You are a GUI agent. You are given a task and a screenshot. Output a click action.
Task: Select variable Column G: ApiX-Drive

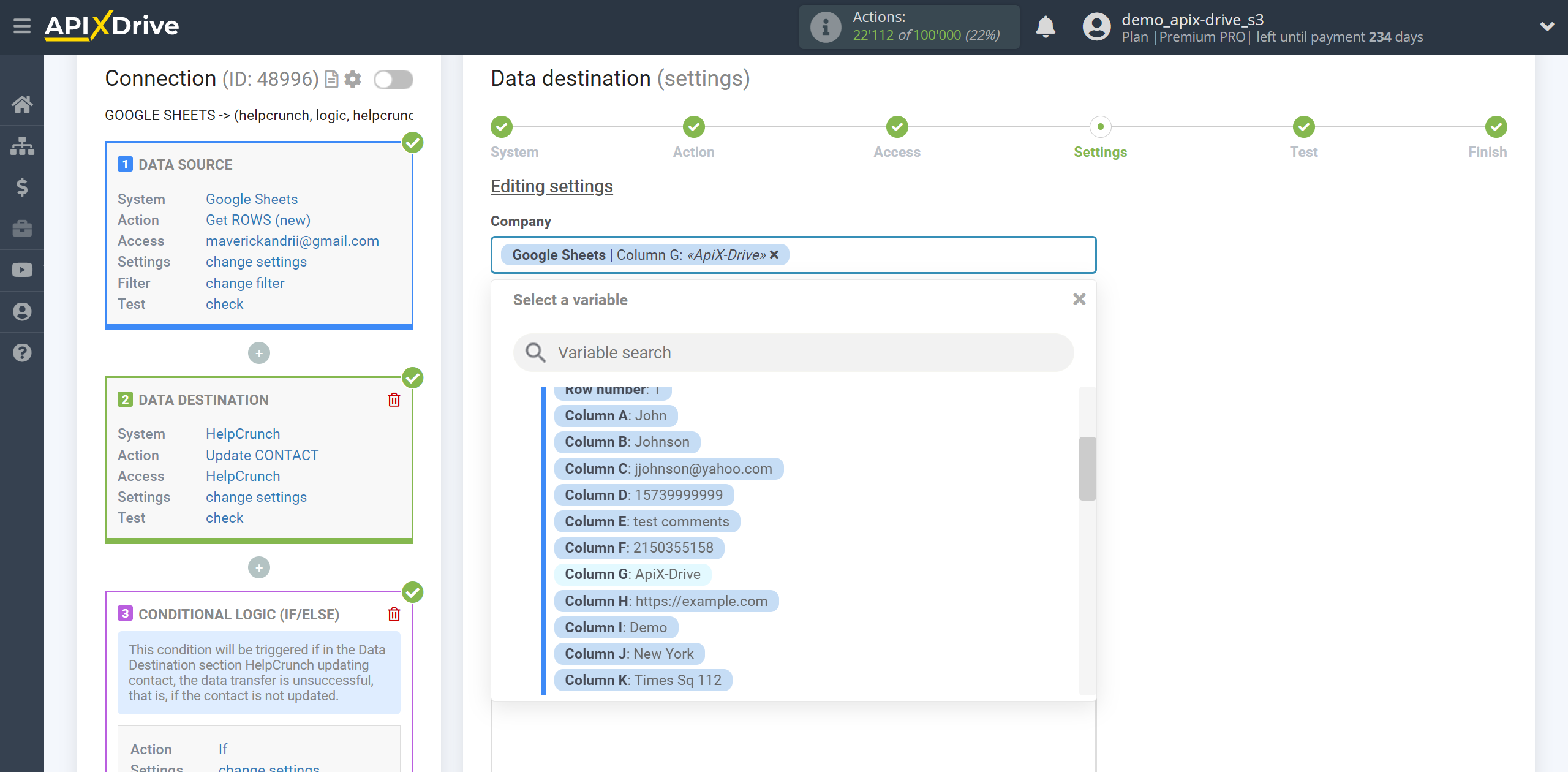coord(633,575)
